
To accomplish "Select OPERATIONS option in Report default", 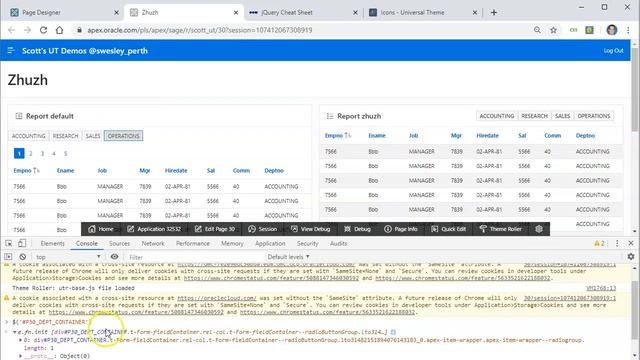I will [123, 136].
